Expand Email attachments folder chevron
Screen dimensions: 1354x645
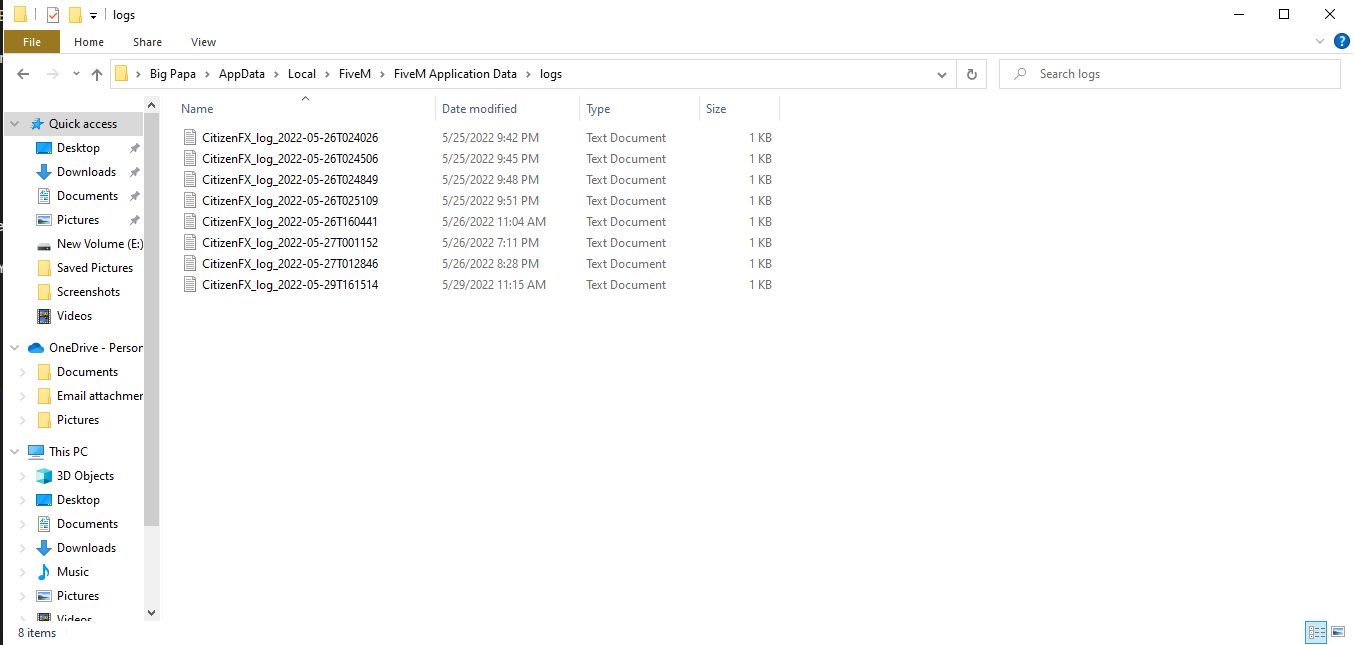point(23,396)
